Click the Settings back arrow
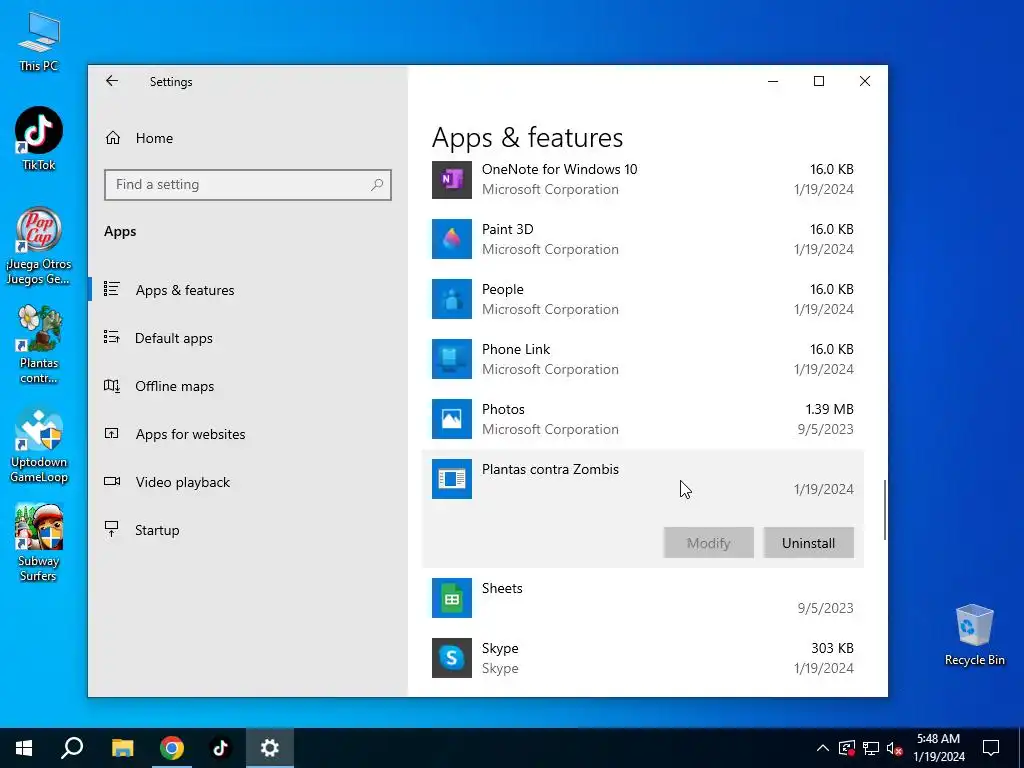 [x=112, y=81]
